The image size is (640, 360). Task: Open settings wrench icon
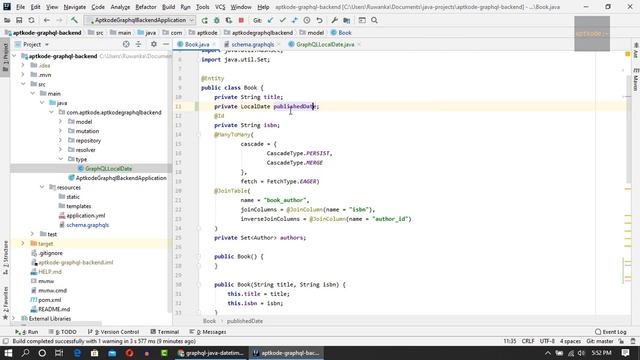tap(334, 20)
